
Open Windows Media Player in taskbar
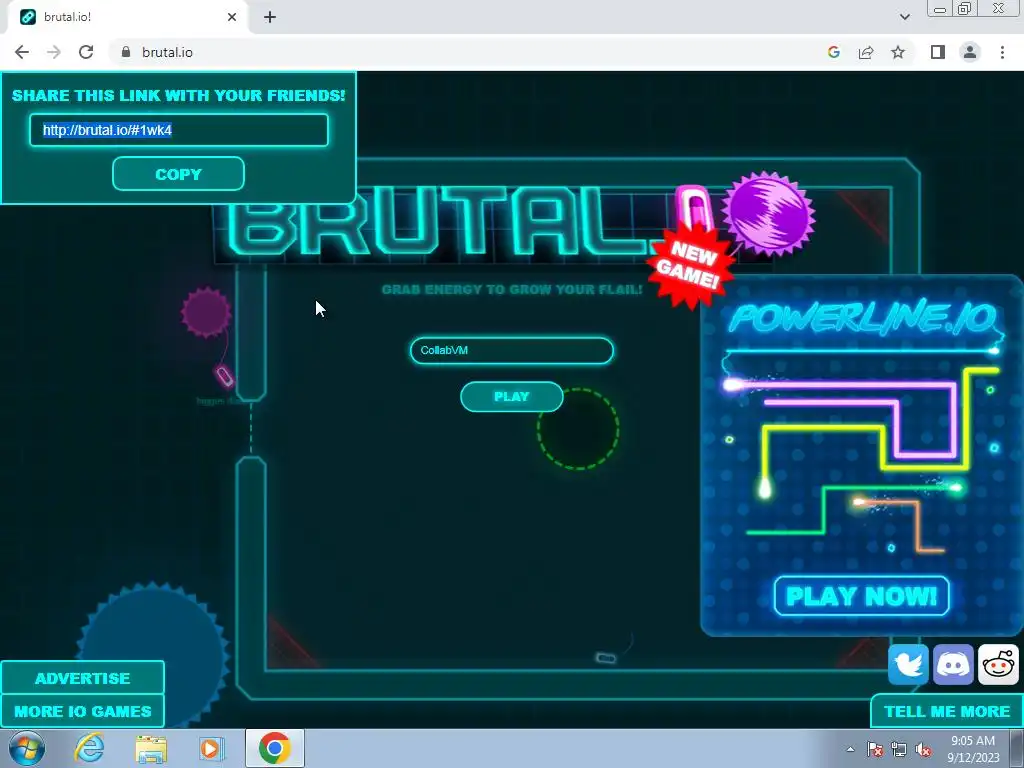(212, 748)
